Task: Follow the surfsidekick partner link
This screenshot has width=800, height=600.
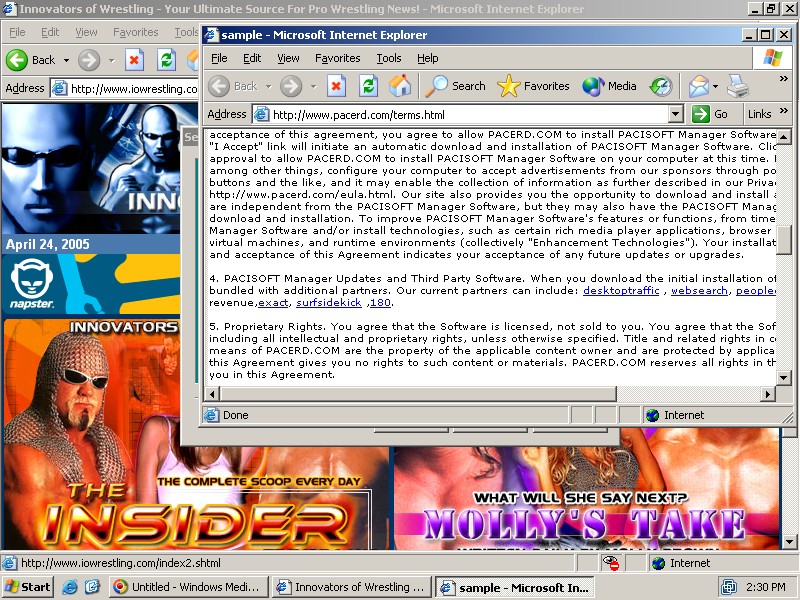Action: [329, 303]
